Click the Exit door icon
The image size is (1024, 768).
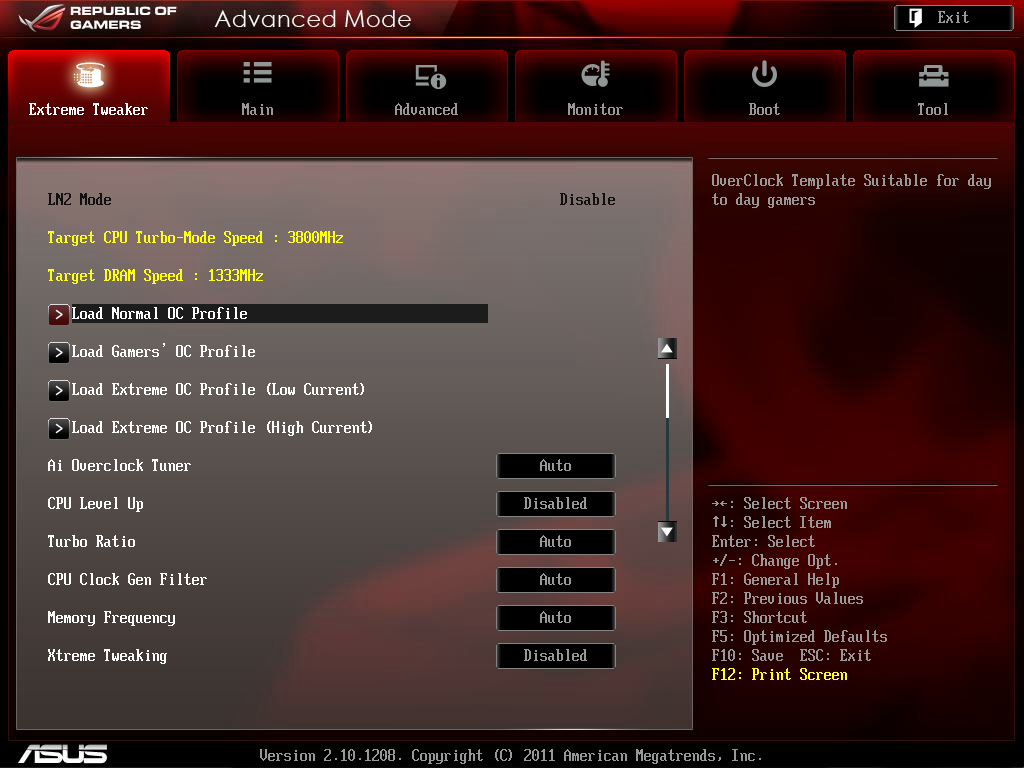915,17
